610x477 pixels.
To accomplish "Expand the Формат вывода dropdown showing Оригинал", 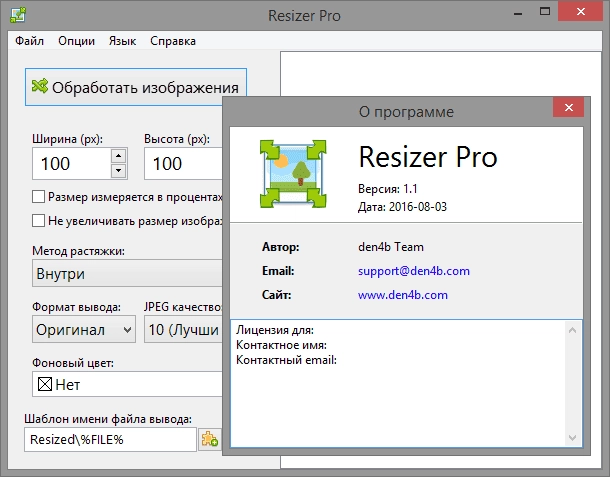I will (x=84, y=330).
